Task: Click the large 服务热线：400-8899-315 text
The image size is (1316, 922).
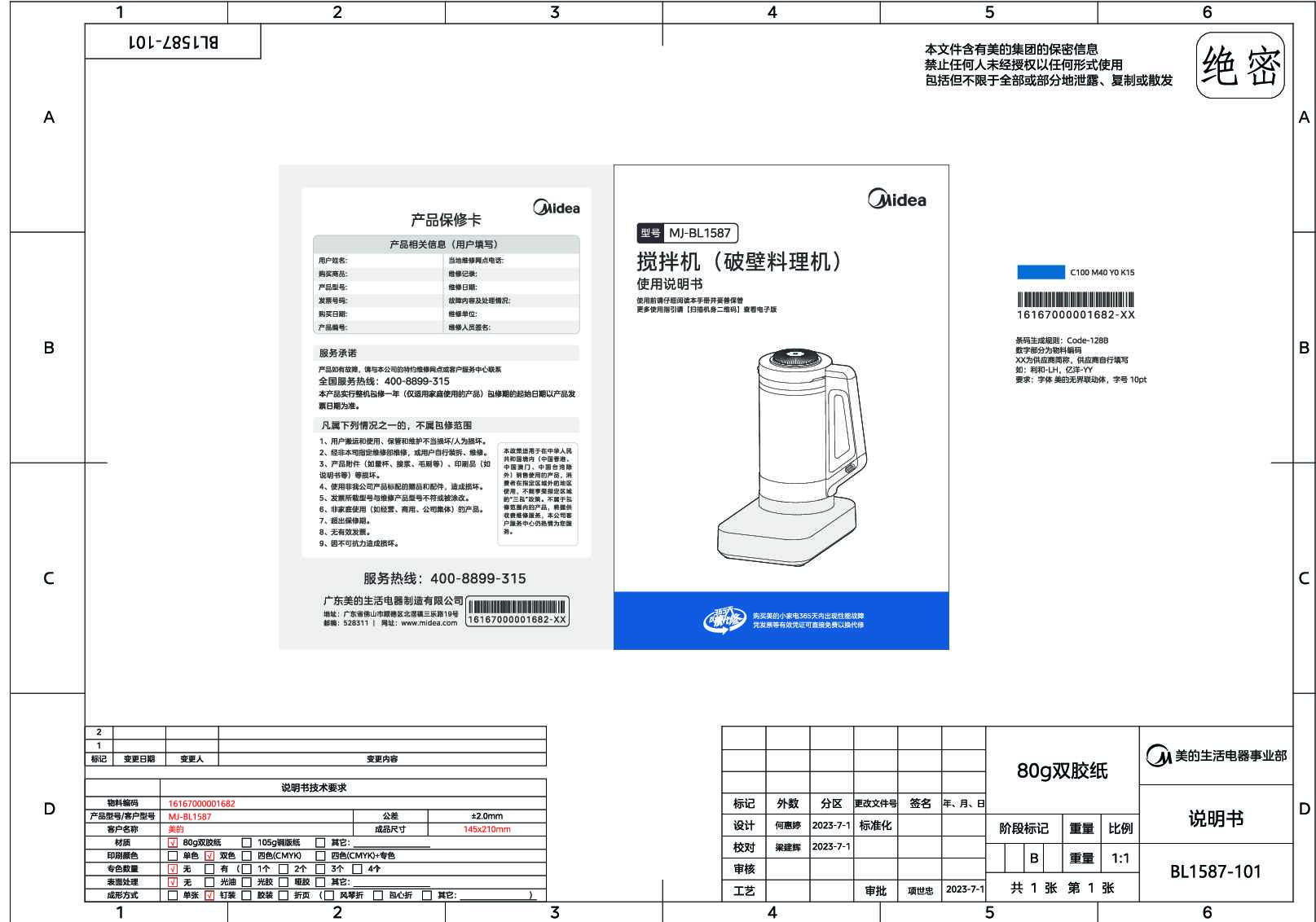Action: (445, 578)
